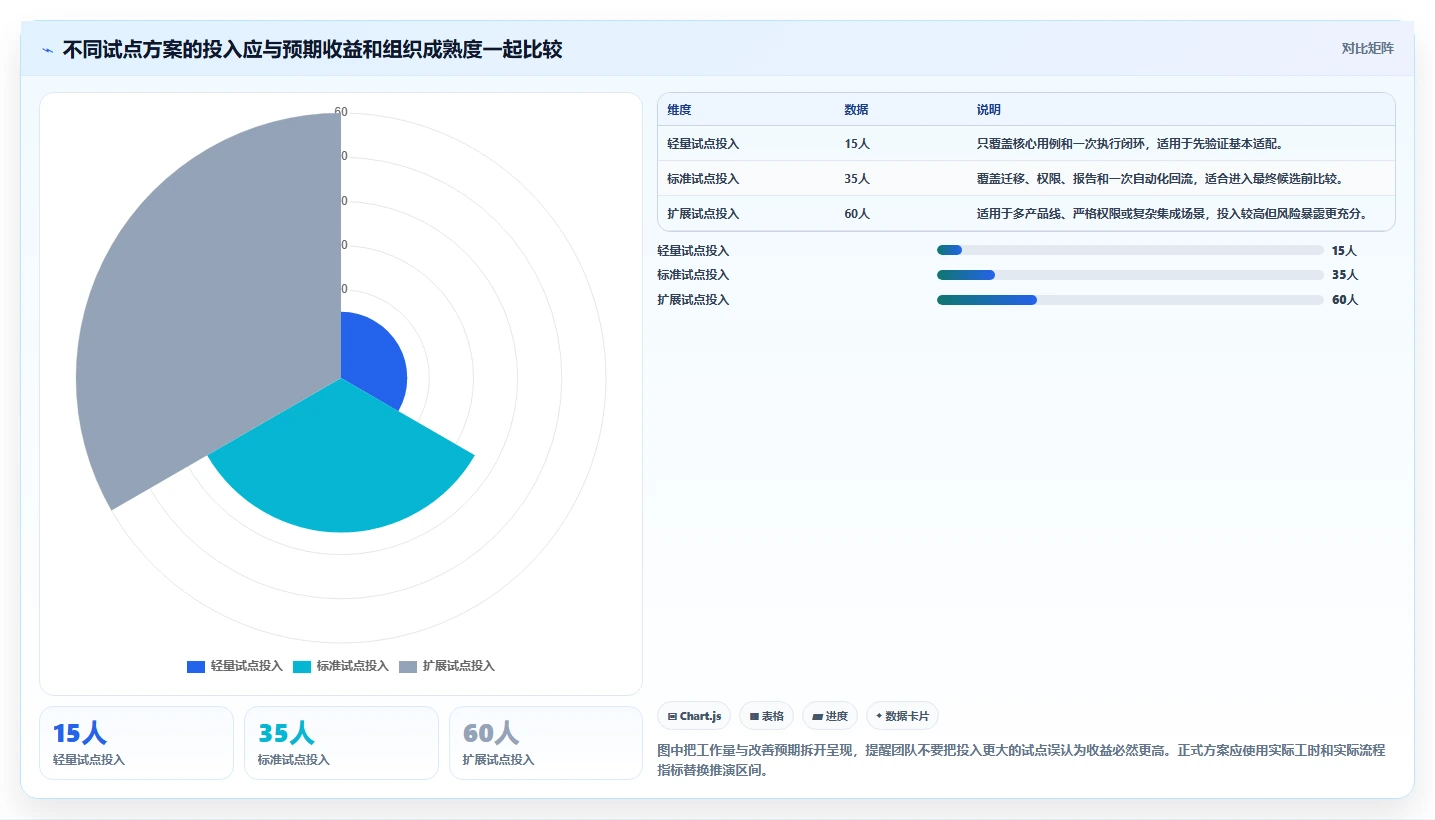Image resolution: width=1435 pixels, height=820 pixels.
Task: Click the 35人 value beside the progress bar
Action: pos(1344,275)
